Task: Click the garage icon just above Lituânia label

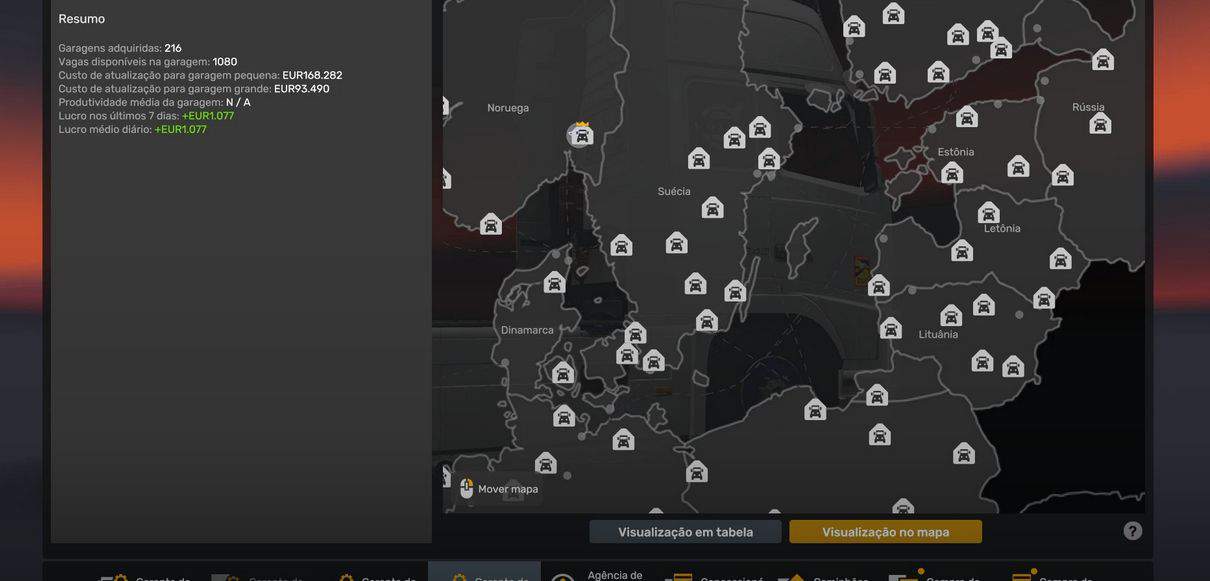Action: (x=951, y=316)
